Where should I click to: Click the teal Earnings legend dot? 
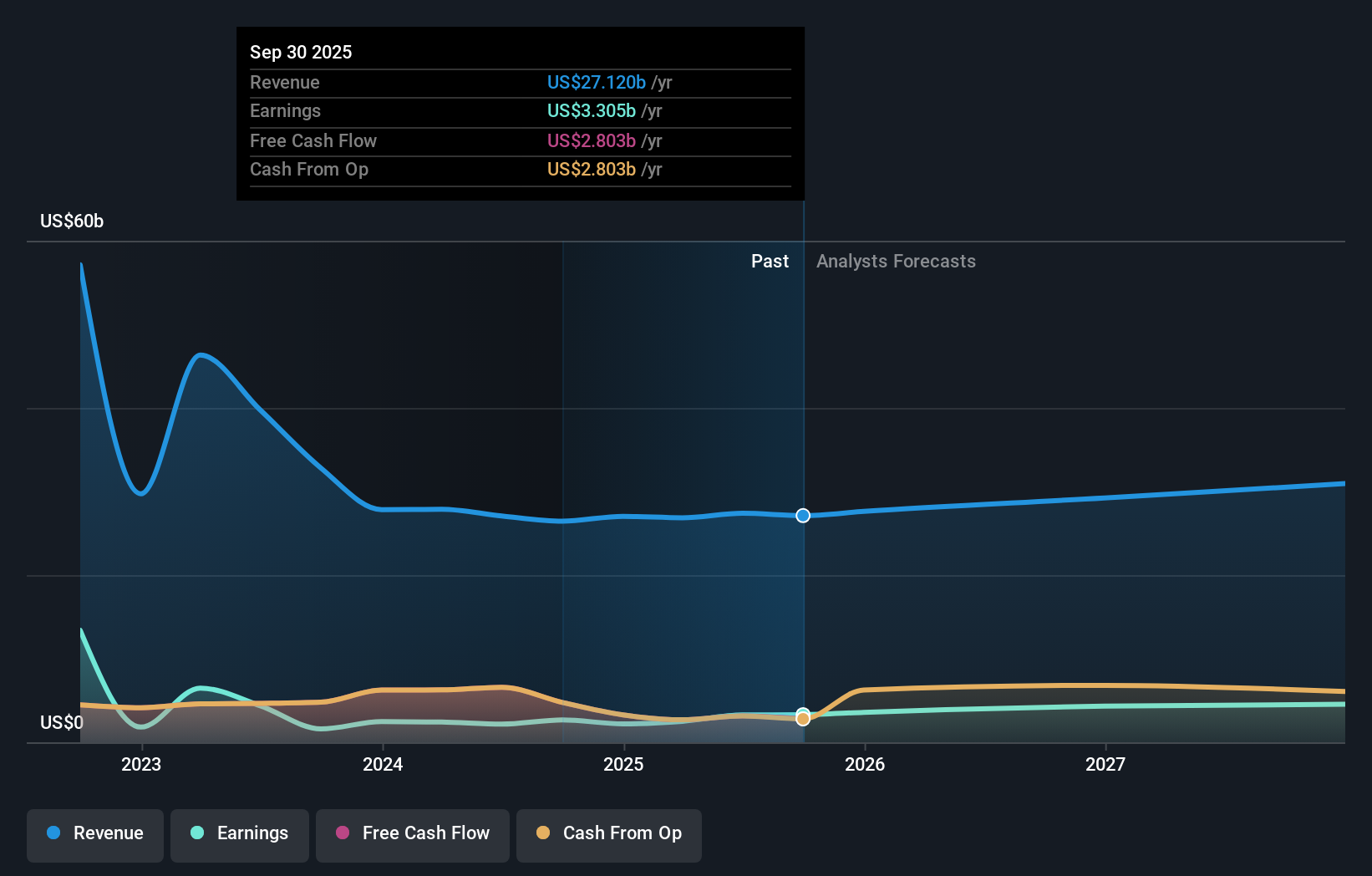point(196,833)
